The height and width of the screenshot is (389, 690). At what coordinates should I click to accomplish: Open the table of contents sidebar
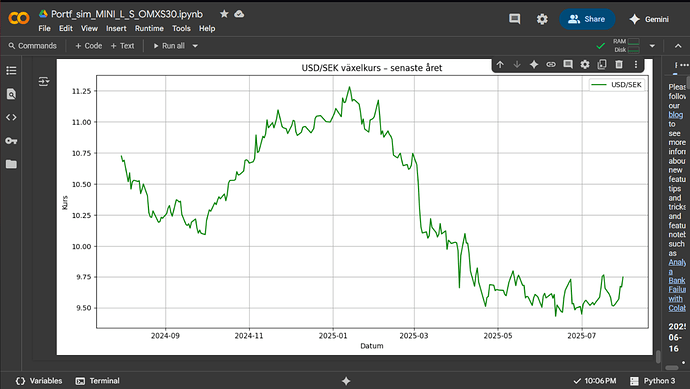pyautogui.click(x=11, y=70)
